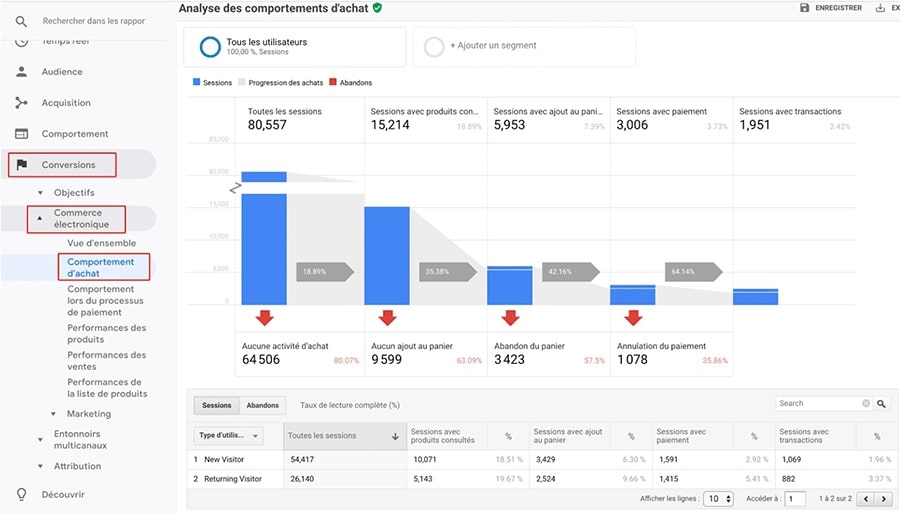Click the table search magnifier button
The height and width of the screenshot is (515, 900).
point(881,404)
